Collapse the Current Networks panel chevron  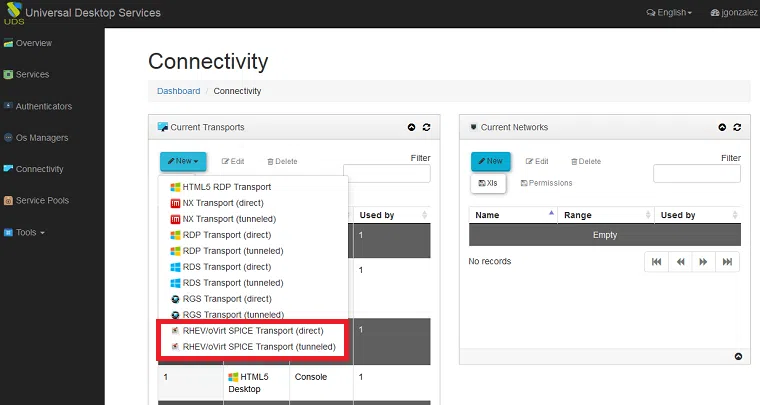point(721,128)
